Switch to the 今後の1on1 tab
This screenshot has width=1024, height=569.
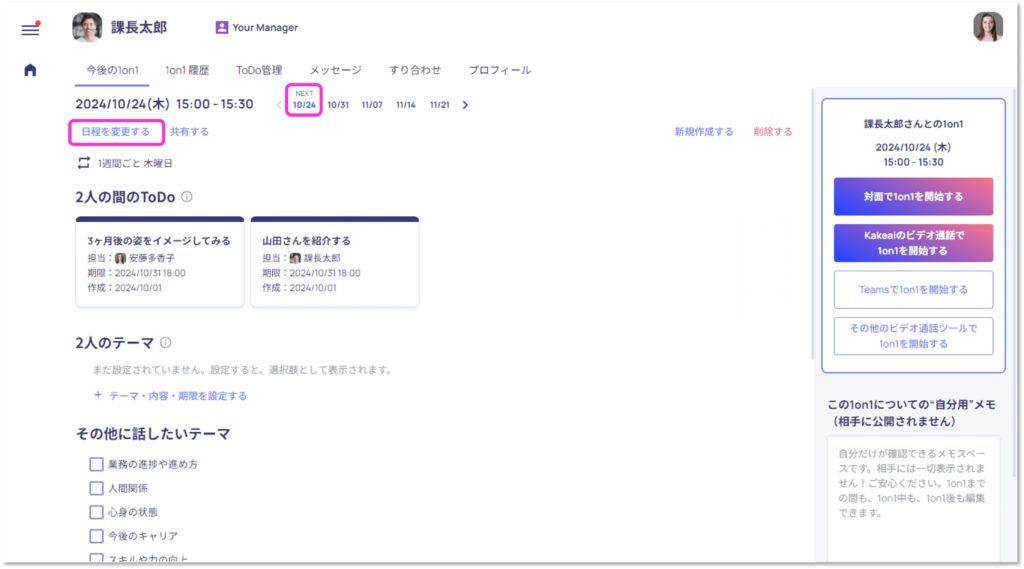click(112, 71)
